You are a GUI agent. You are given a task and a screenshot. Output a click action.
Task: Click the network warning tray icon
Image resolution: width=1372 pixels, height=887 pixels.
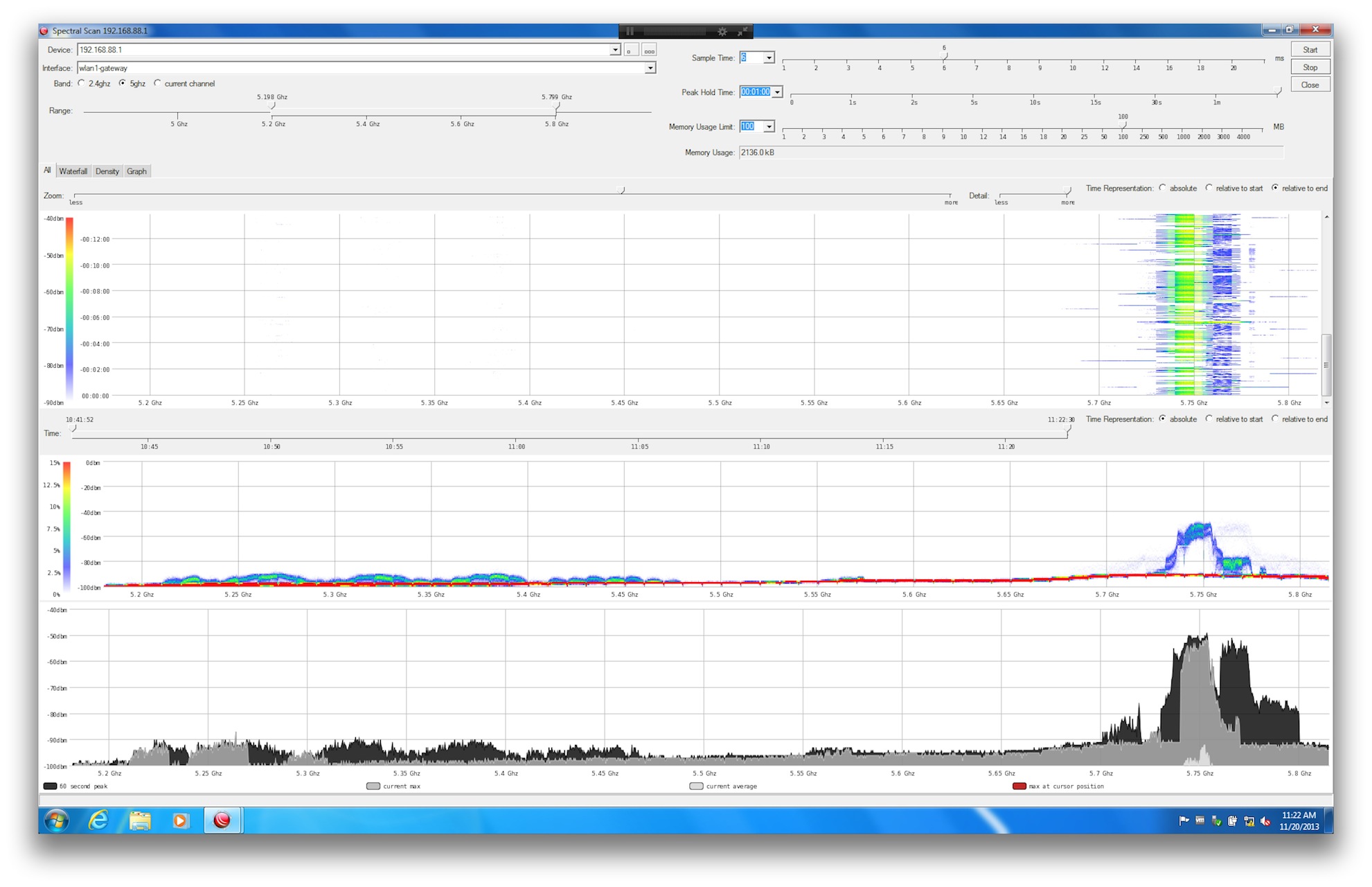coord(1249,821)
